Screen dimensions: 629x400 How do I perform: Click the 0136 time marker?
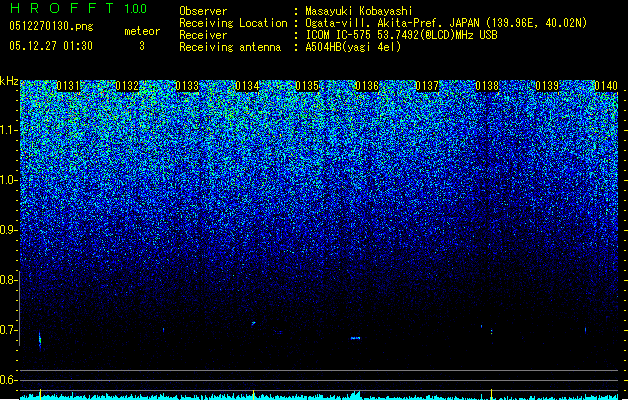coord(367,86)
